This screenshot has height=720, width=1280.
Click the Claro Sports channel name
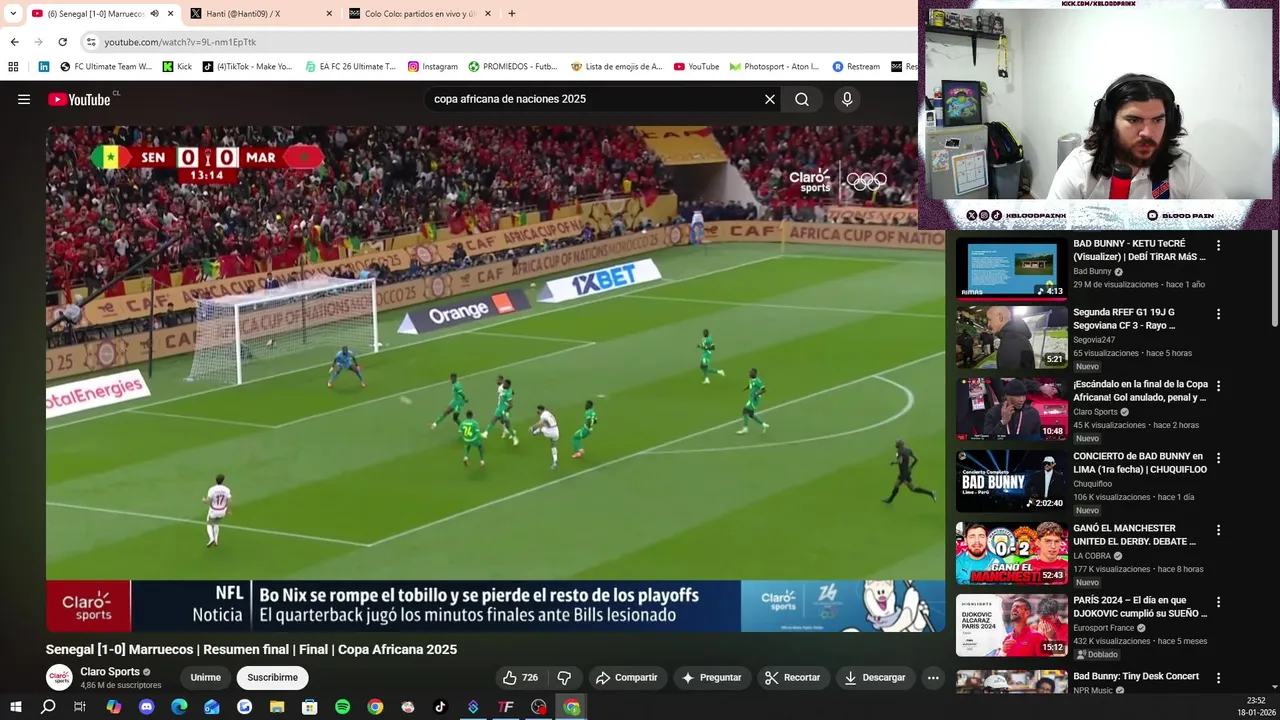click(110, 672)
